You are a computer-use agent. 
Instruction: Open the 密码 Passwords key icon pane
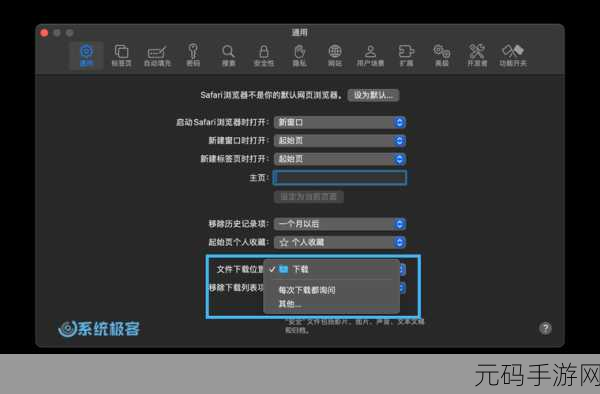click(193, 55)
